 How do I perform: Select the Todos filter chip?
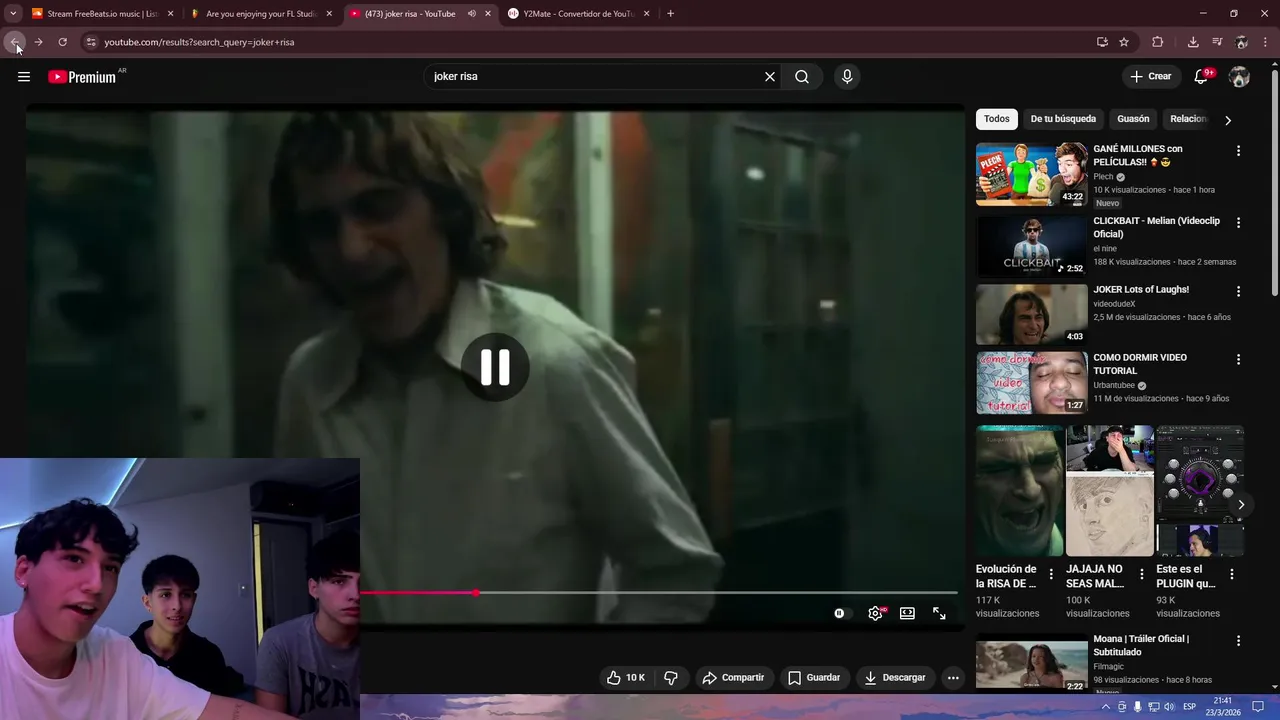pos(996,119)
